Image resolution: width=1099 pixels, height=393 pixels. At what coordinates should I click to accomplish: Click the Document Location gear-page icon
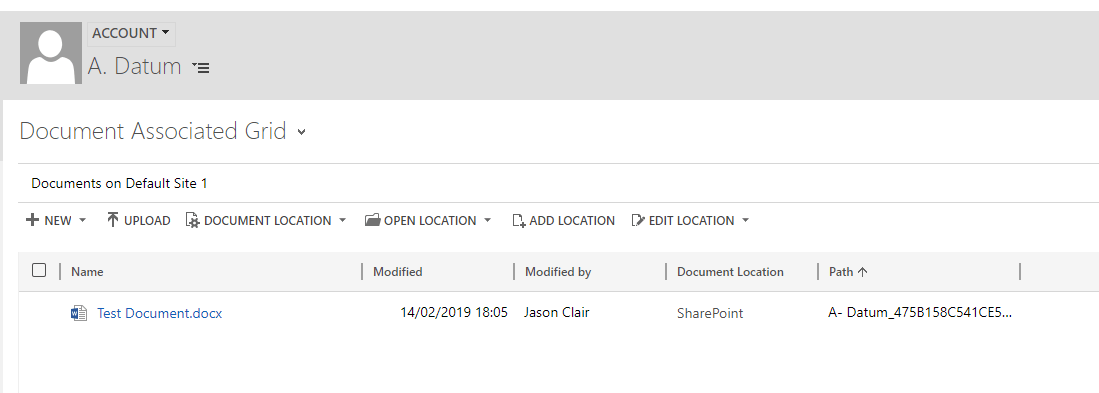coord(193,220)
